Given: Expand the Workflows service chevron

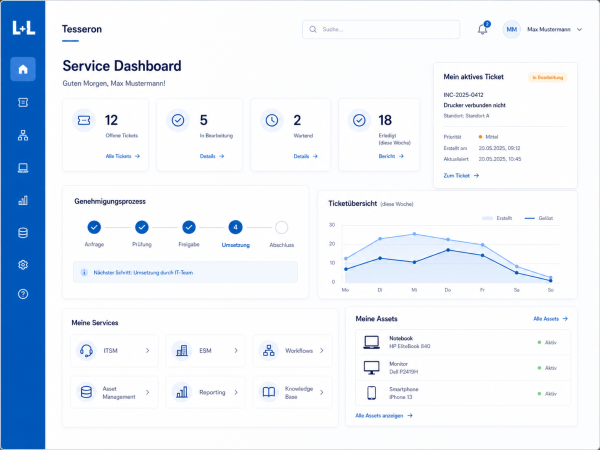Looking at the screenshot, I should pos(322,351).
